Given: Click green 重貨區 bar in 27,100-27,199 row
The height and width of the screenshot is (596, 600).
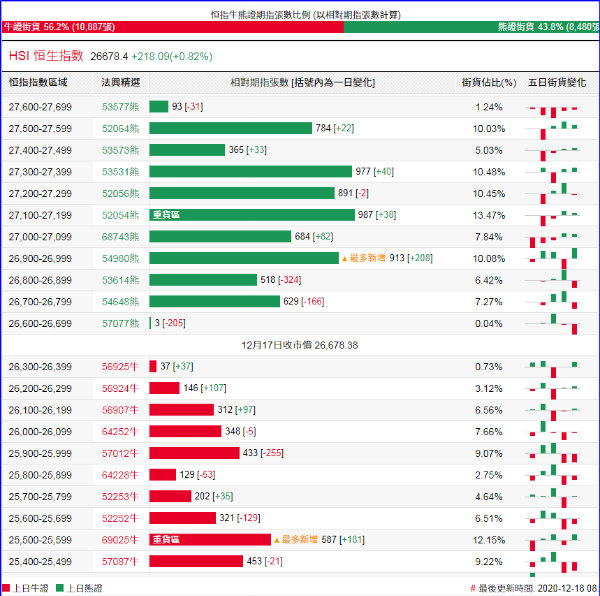Looking at the screenshot, I should pos(252,215).
